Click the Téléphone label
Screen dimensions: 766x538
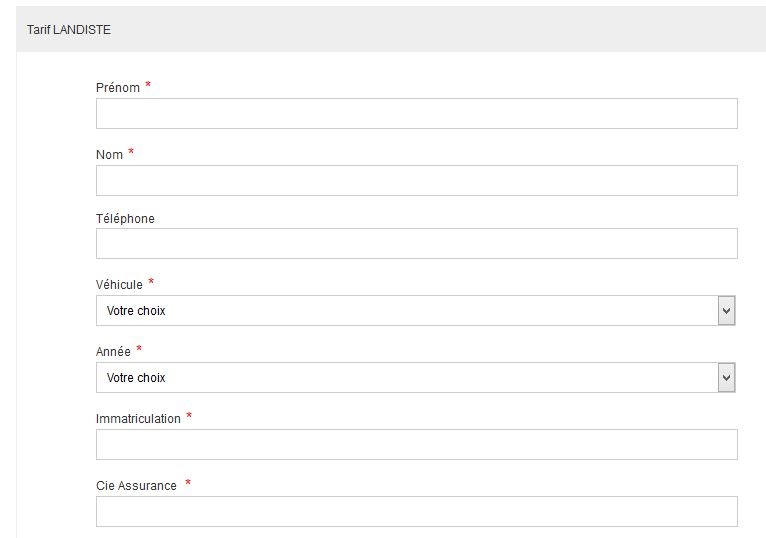(125, 218)
